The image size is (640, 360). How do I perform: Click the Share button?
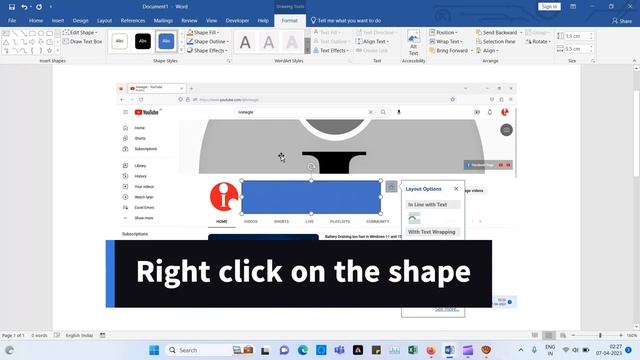tap(622, 20)
